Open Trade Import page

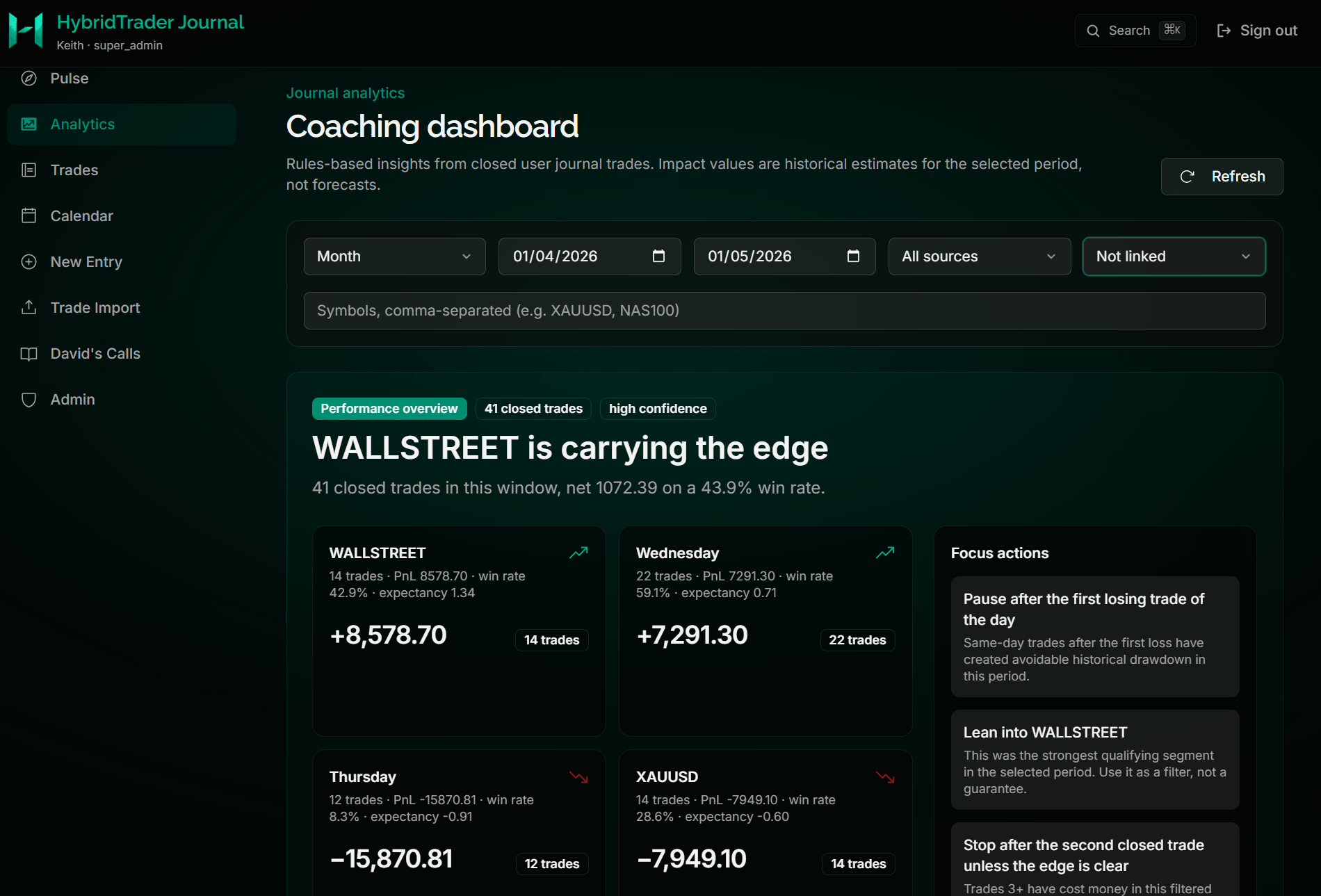point(122,308)
